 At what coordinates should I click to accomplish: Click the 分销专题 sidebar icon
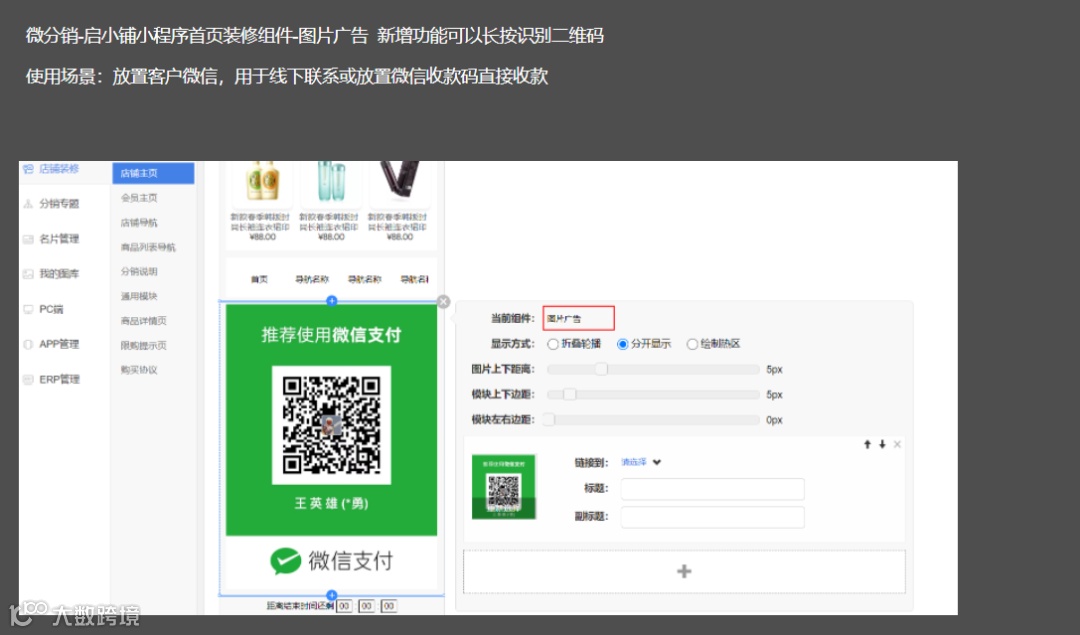pyautogui.click(x=28, y=204)
